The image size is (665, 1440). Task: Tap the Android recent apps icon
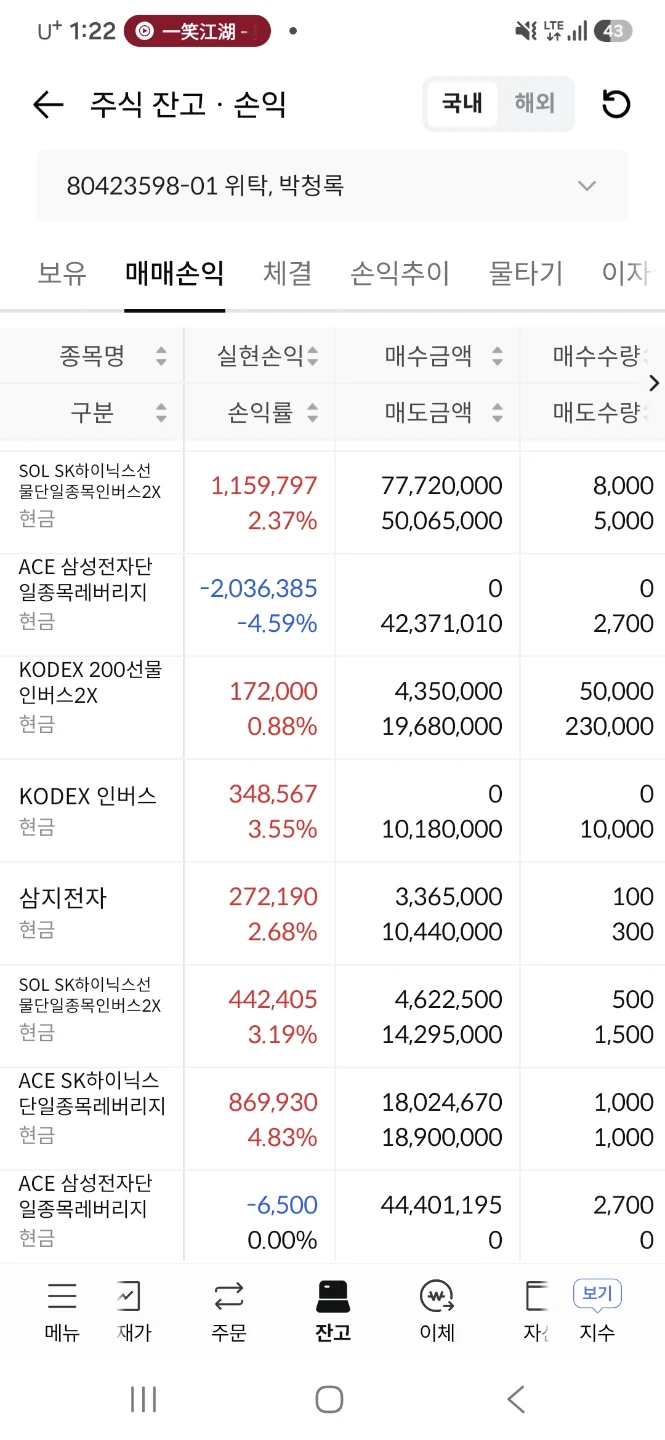(x=144, y=1399)
